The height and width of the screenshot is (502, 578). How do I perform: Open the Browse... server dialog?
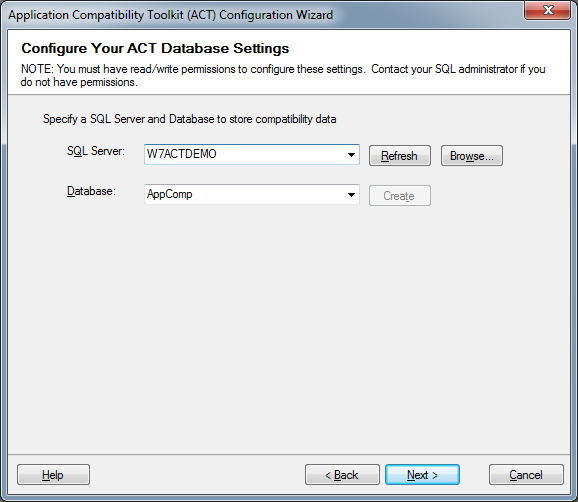[x=471, y=156]
